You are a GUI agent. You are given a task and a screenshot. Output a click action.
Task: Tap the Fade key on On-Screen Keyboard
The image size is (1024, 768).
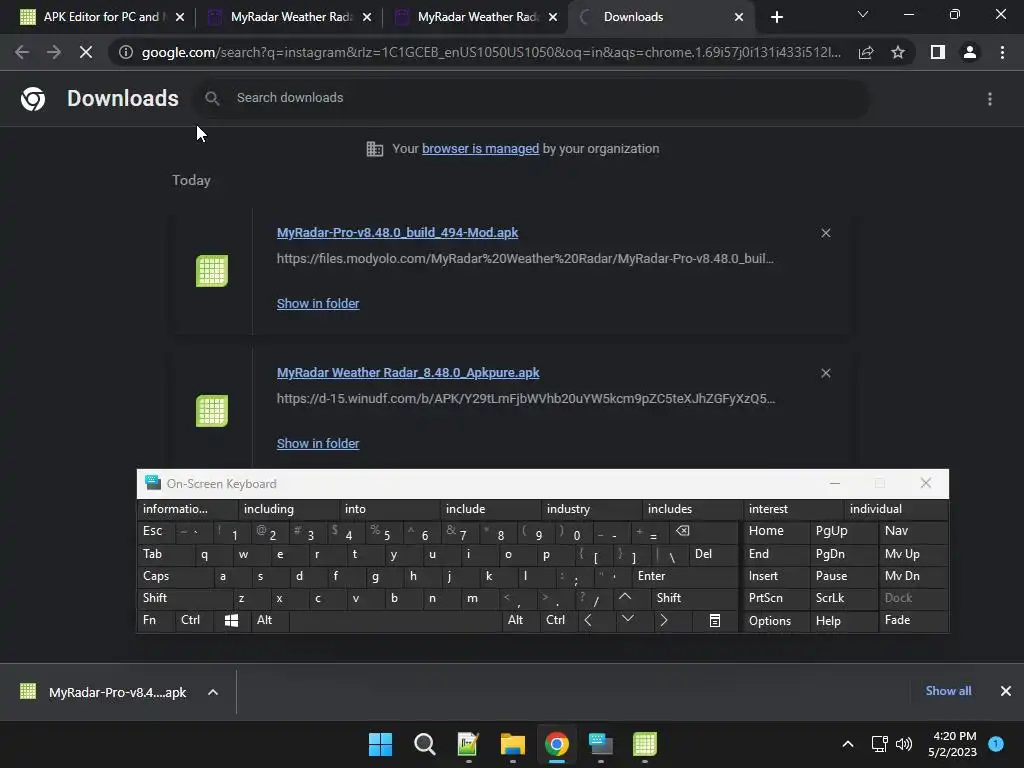click(913, 620)
